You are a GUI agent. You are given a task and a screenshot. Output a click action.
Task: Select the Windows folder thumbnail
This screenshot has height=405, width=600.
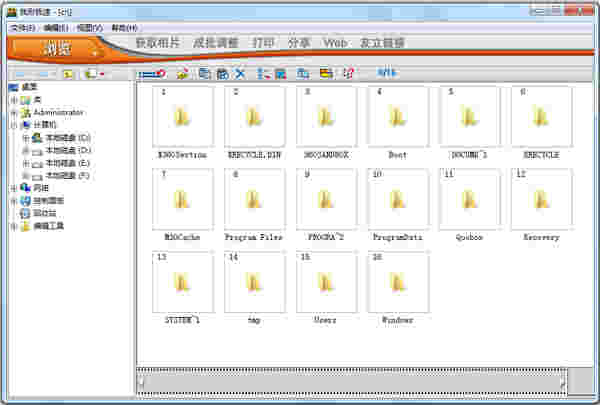pyautogui.click(x=398, y=282)
